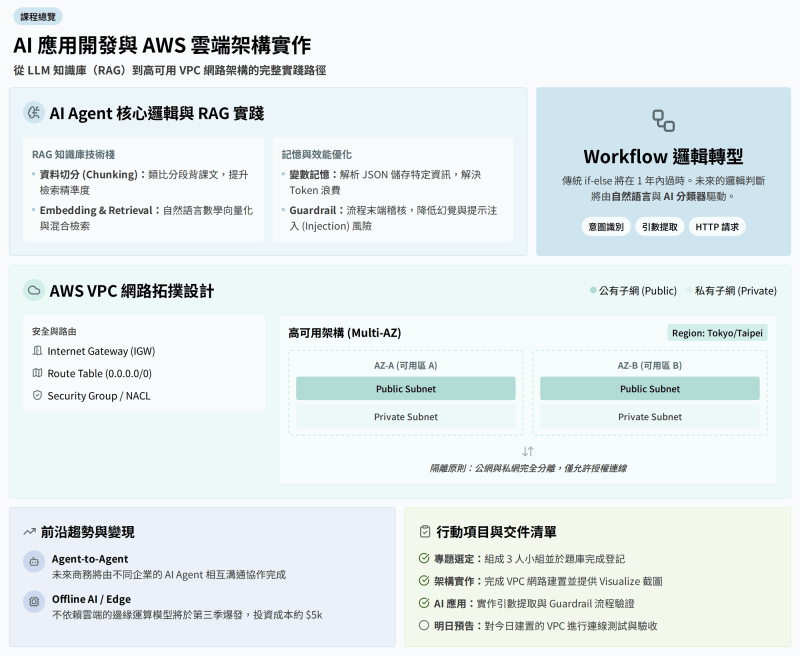Click the Security Group shield icon
Viewport: 800px width, 656px height.
[x=37, y=395]
